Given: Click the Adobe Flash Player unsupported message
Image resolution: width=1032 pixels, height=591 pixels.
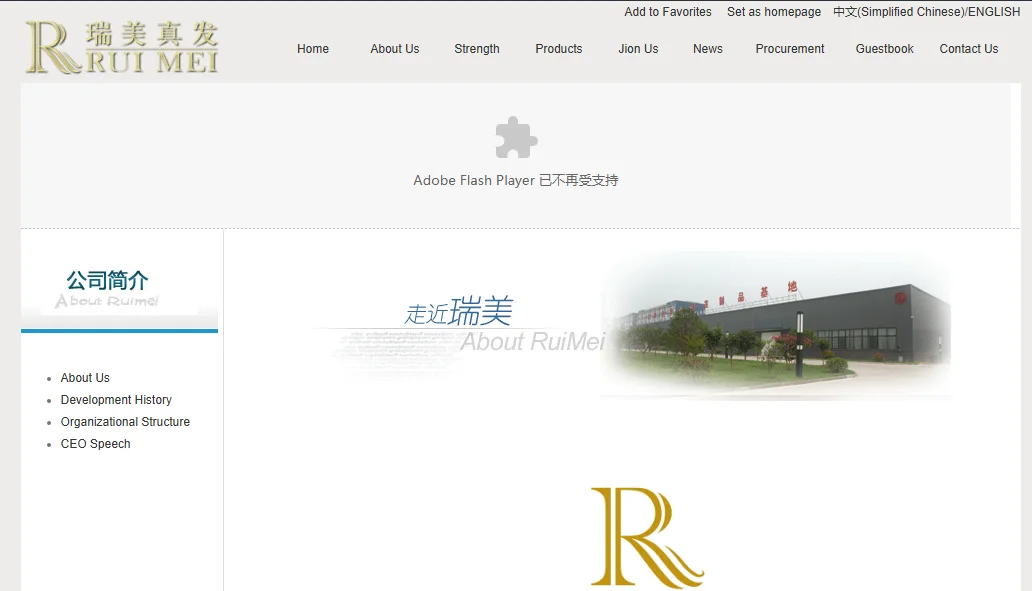Looking at the screenshot, I should coord(515,180).
